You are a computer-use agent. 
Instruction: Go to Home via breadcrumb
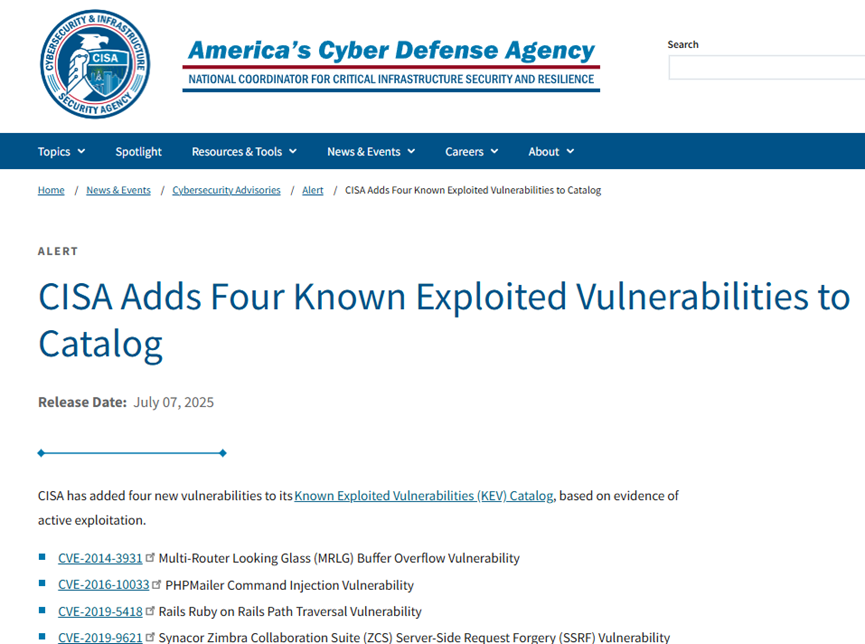[51, 190]
